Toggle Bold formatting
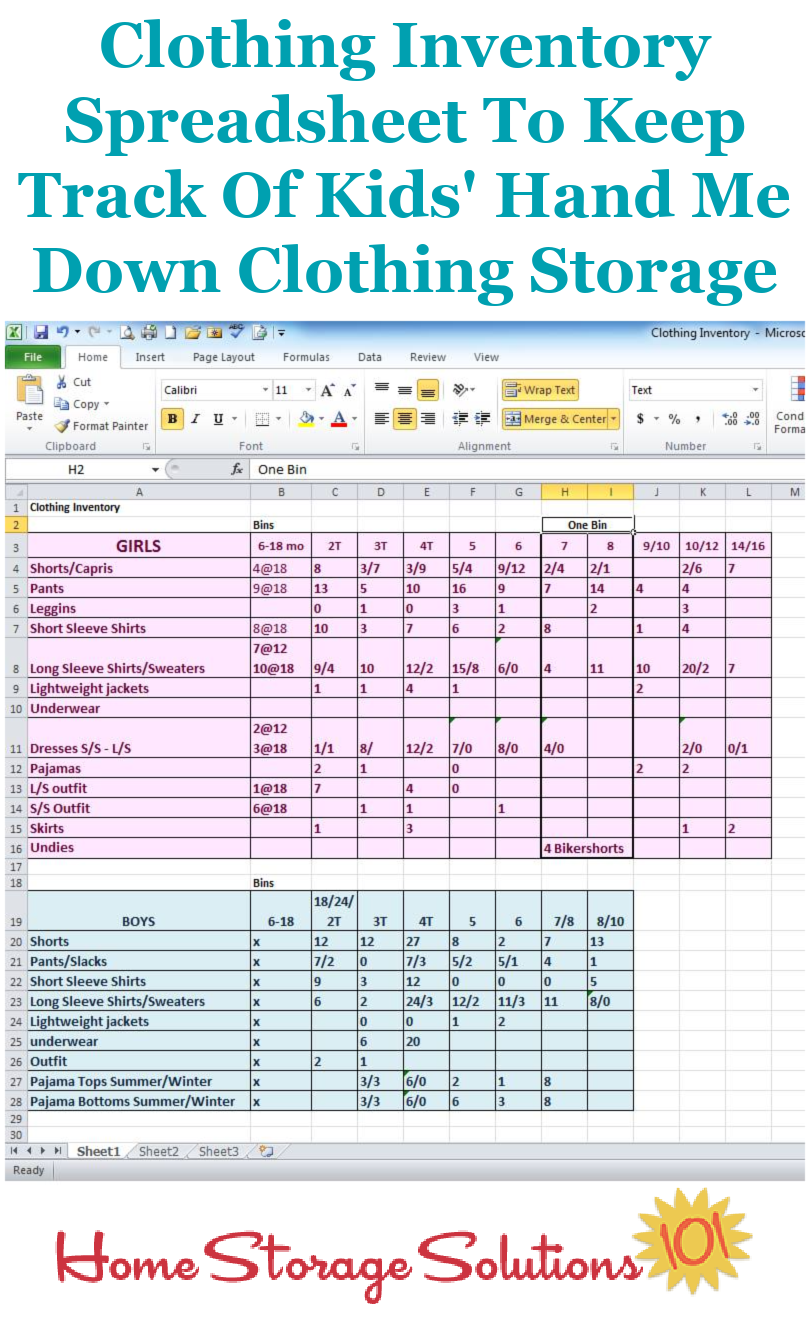 tap(172, 419)
